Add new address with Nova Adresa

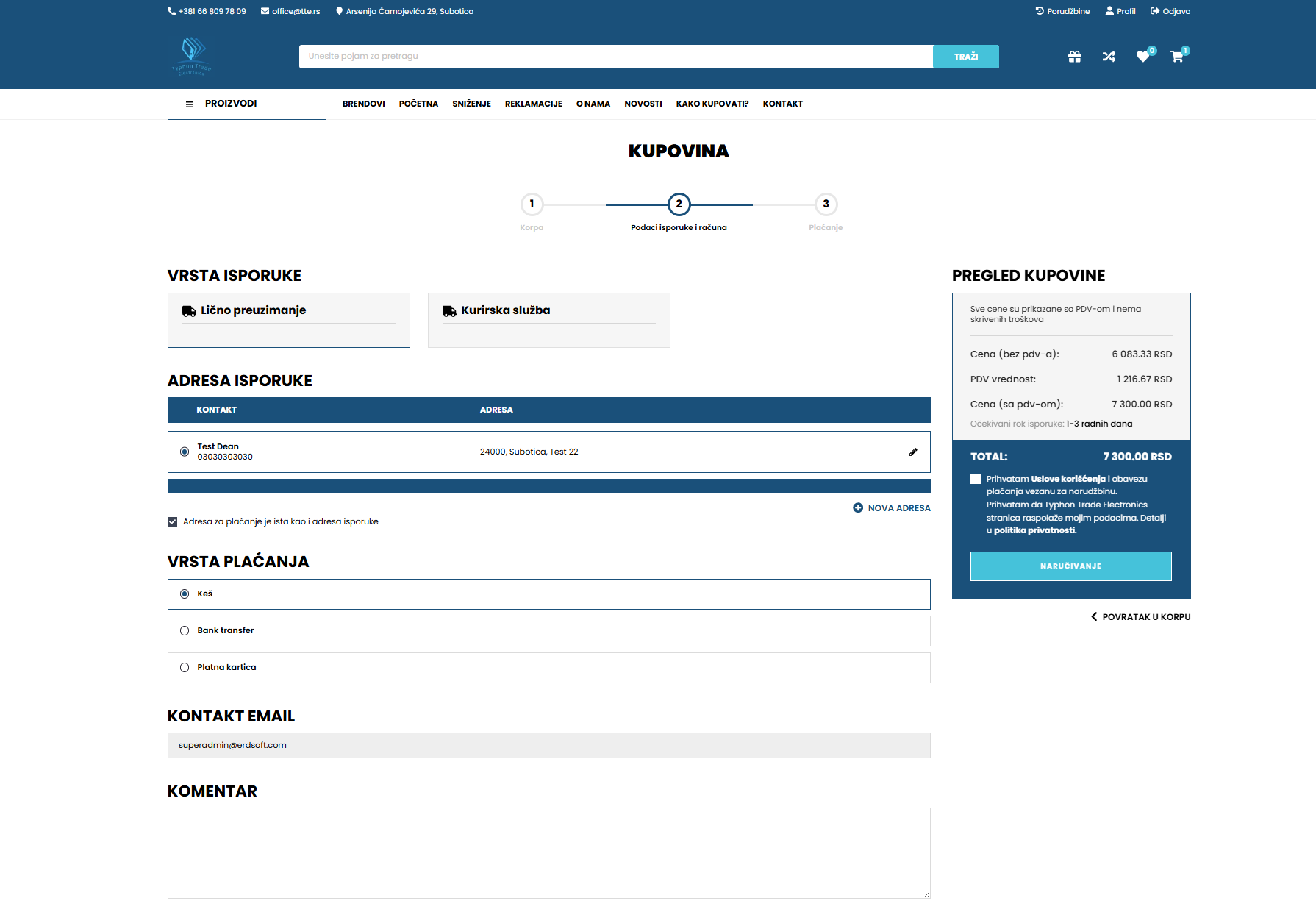pos(891,508)
